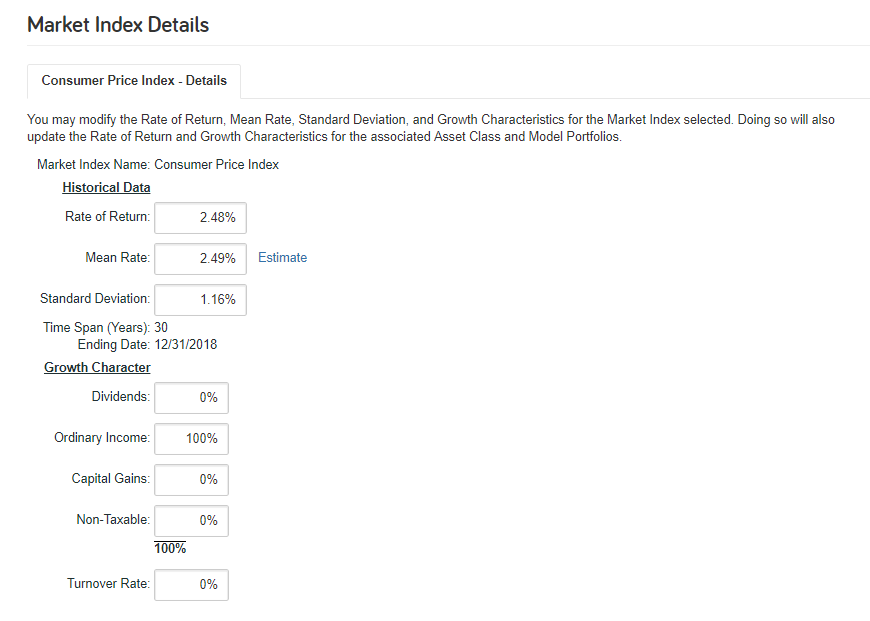Click into the Dividends percentage box
Viewport: 870px width, 621px height.
(191, 397)
